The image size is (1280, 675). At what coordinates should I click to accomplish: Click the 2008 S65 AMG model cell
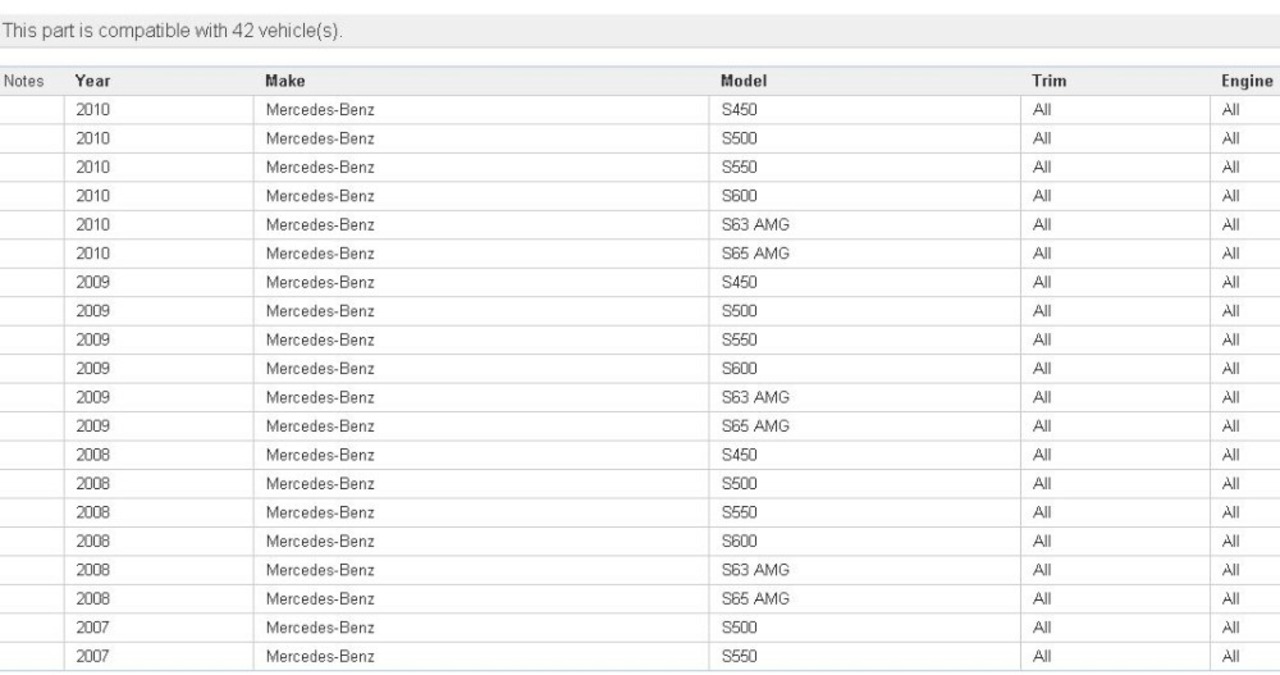tap(865, 599)
